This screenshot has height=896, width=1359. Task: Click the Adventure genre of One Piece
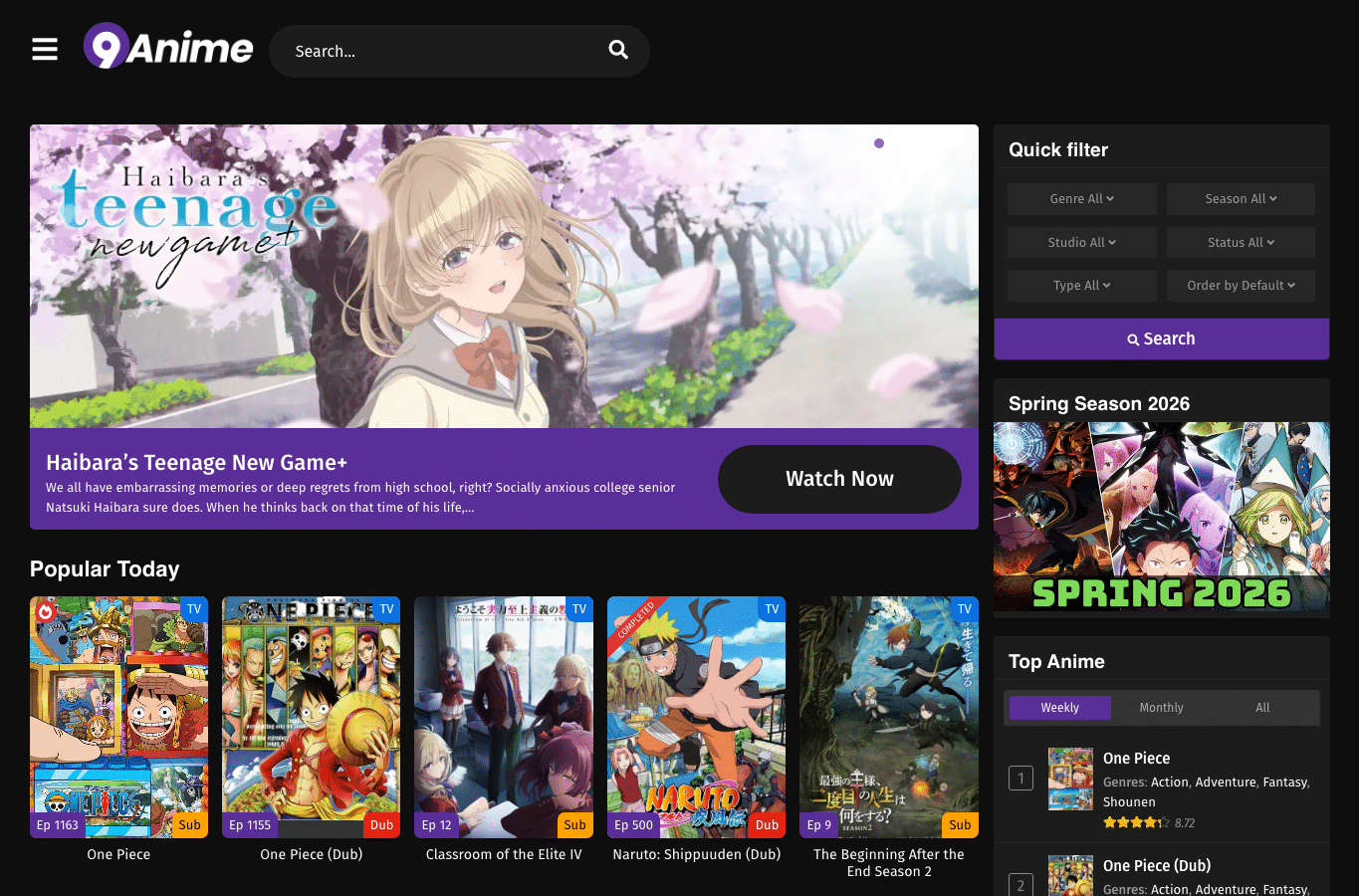(1226, 783)
